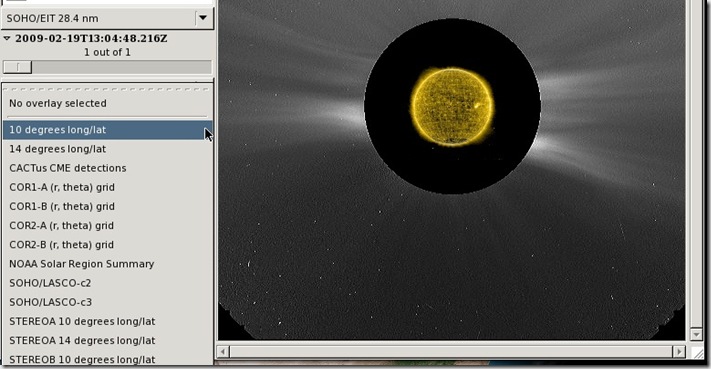Image resolution: width=711 pixels, height=369 pixels.
Task: Pick 'NOAA Solar Region Summary' overlay
Action: pos(107,264)
